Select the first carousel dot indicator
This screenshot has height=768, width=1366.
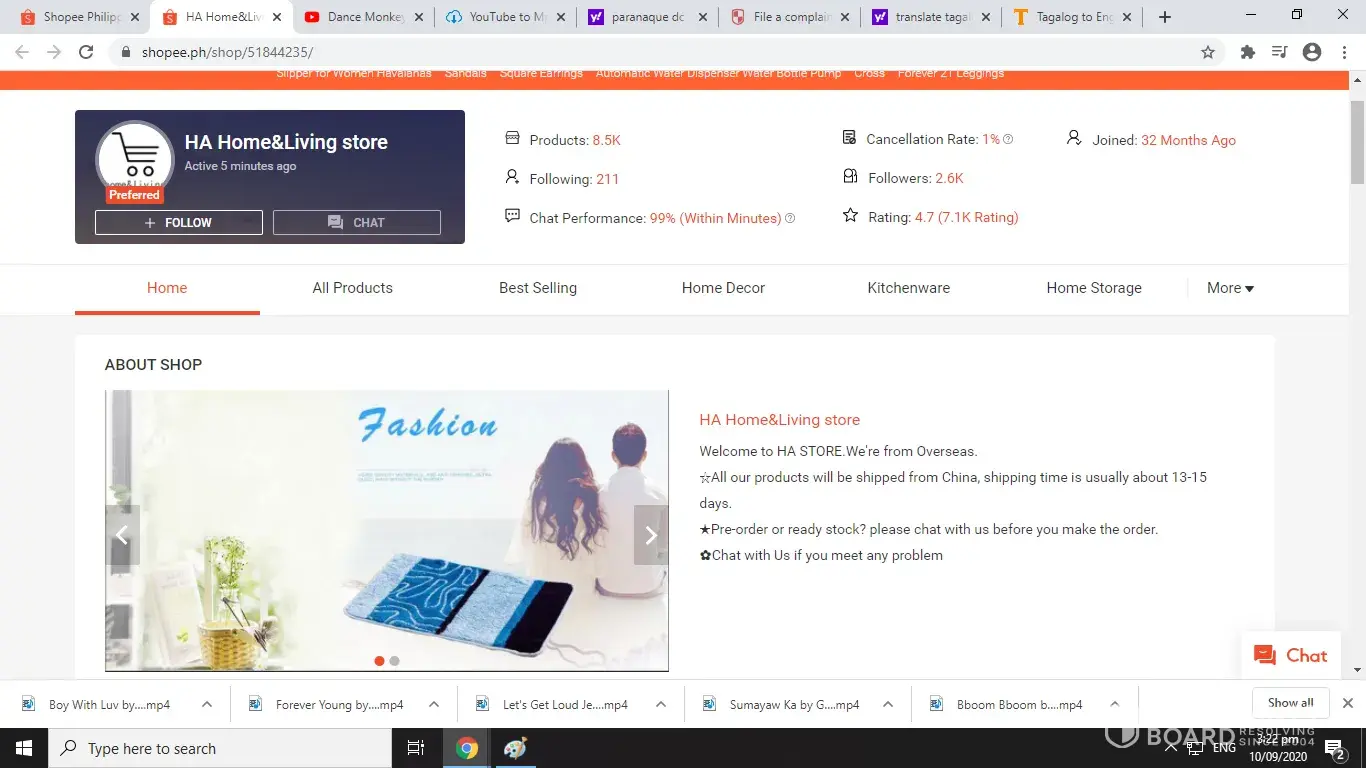379,661
